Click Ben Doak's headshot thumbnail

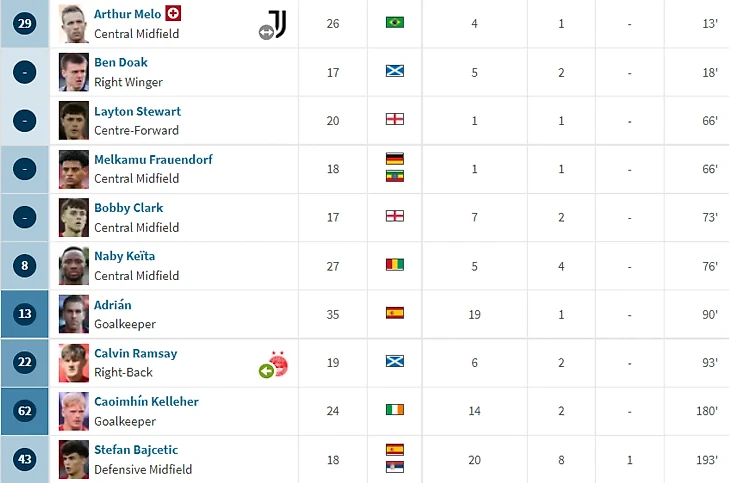click(x=73, y=71)
